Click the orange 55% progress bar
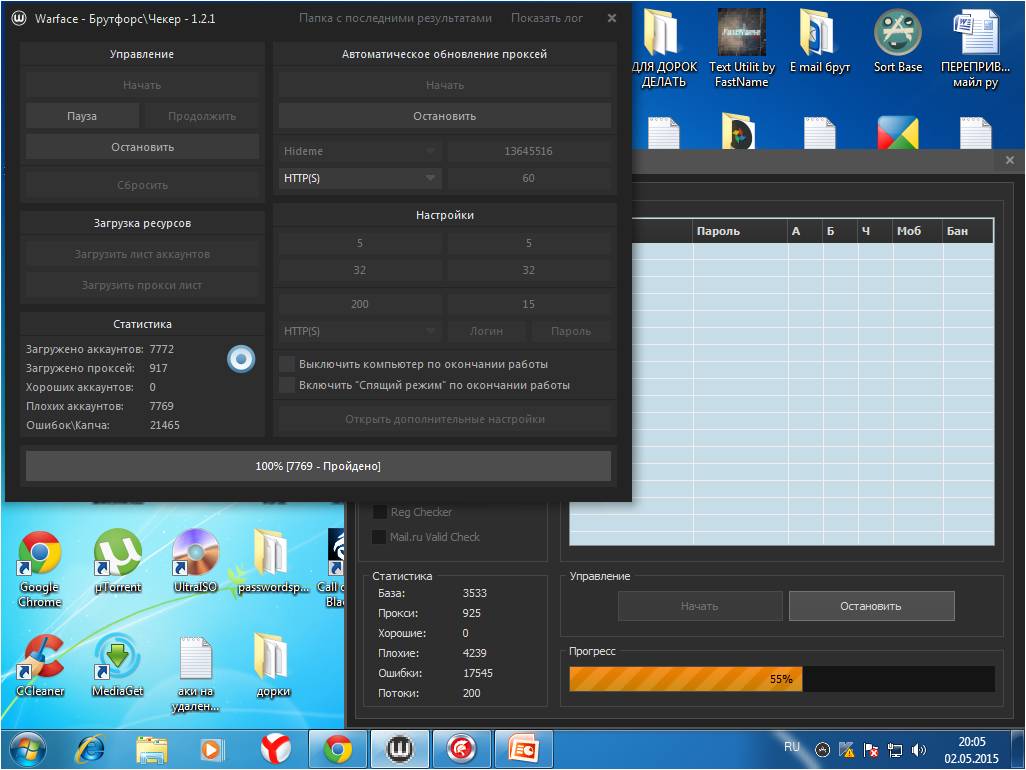This screenshot has width=1026, height=770. [781, 678]
